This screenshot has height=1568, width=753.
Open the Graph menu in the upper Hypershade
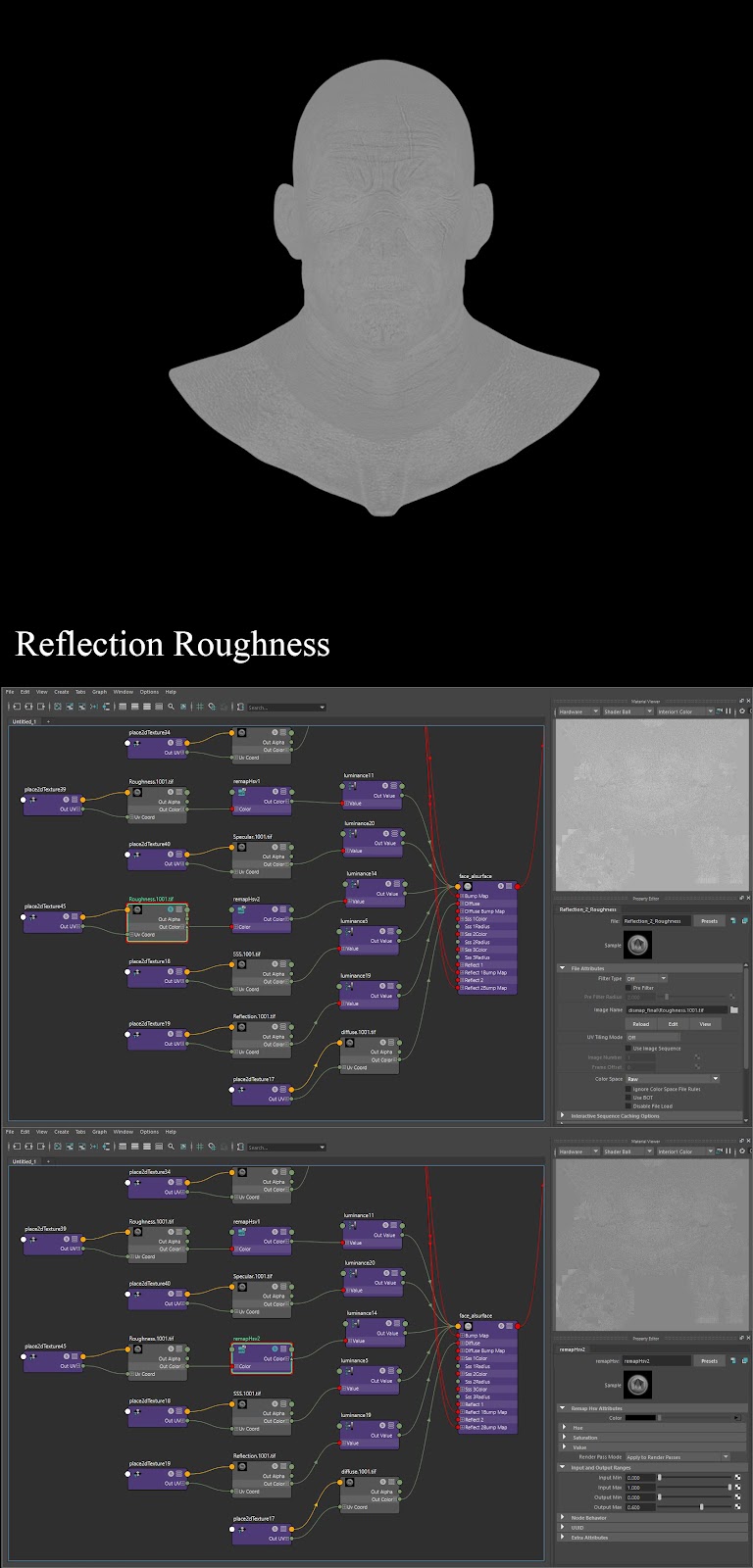99,692
